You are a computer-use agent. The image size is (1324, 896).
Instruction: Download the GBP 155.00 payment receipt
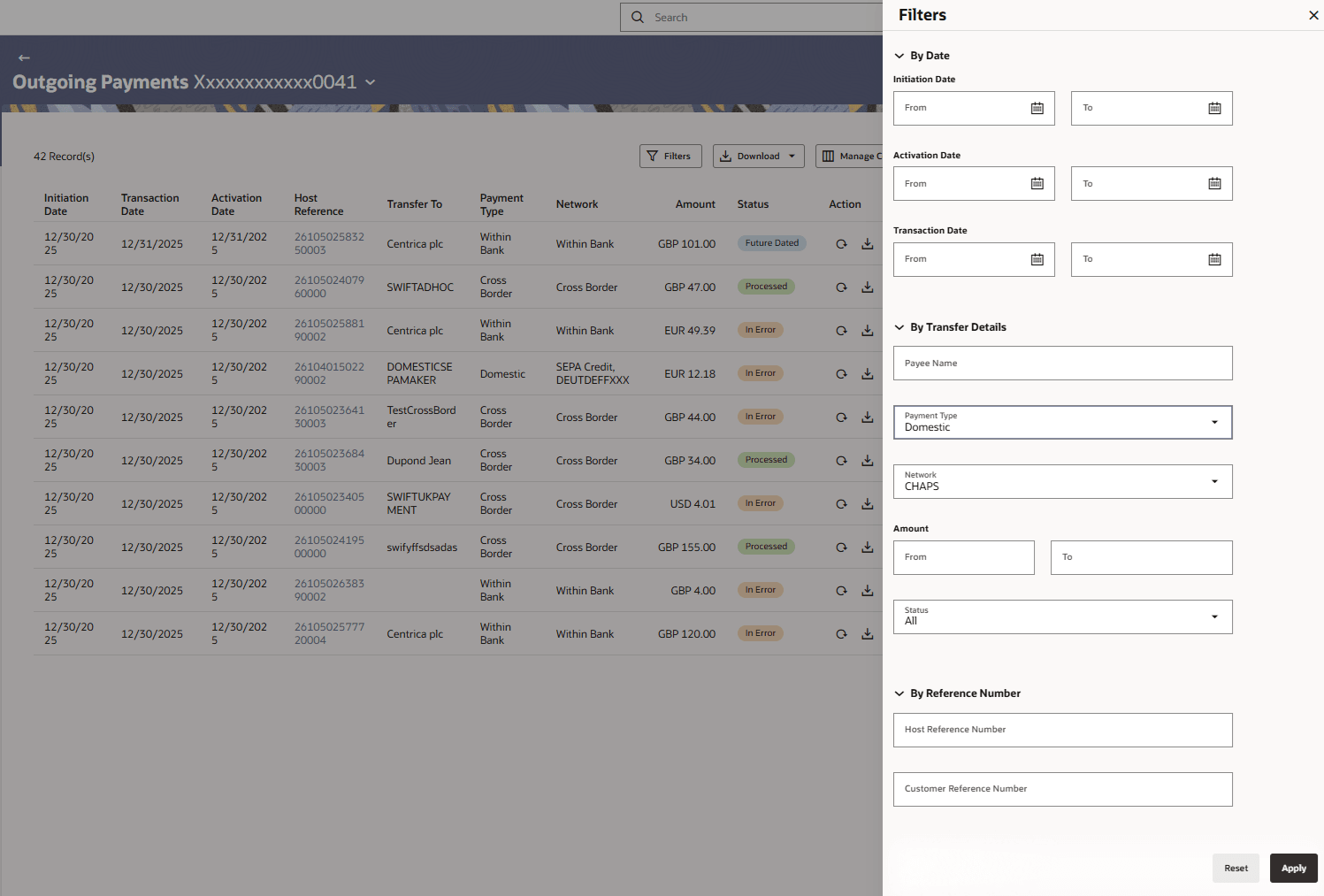[x=868, y=548]
